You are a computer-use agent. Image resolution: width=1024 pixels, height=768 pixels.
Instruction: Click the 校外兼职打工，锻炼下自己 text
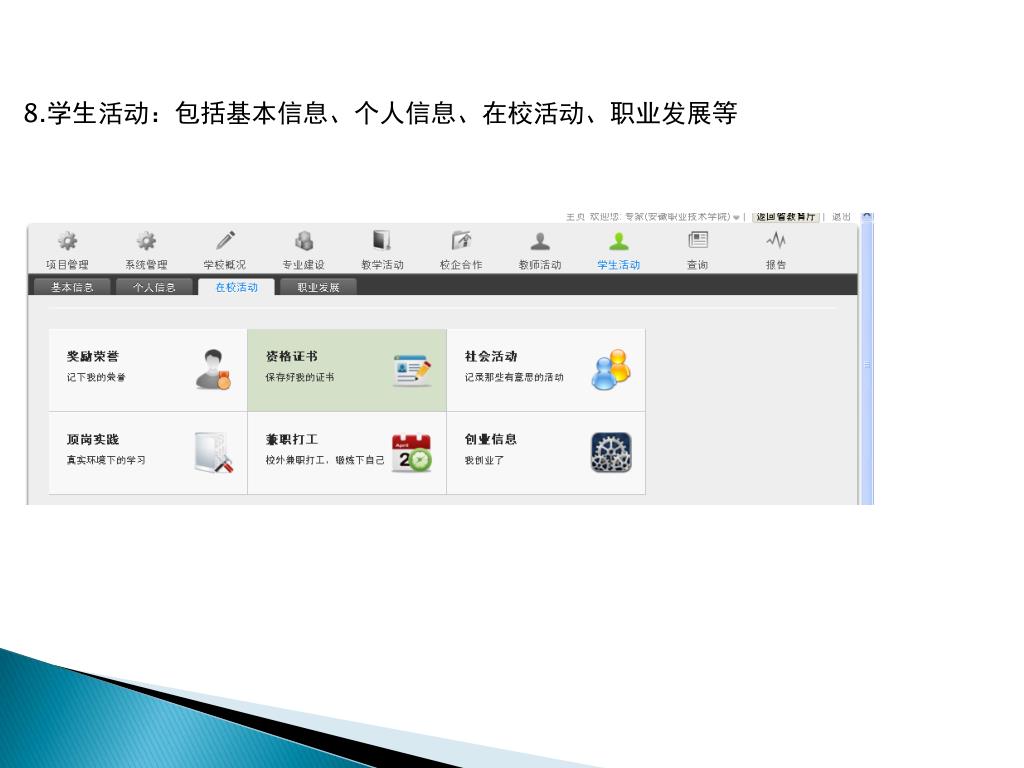click(x=325, y=460)
